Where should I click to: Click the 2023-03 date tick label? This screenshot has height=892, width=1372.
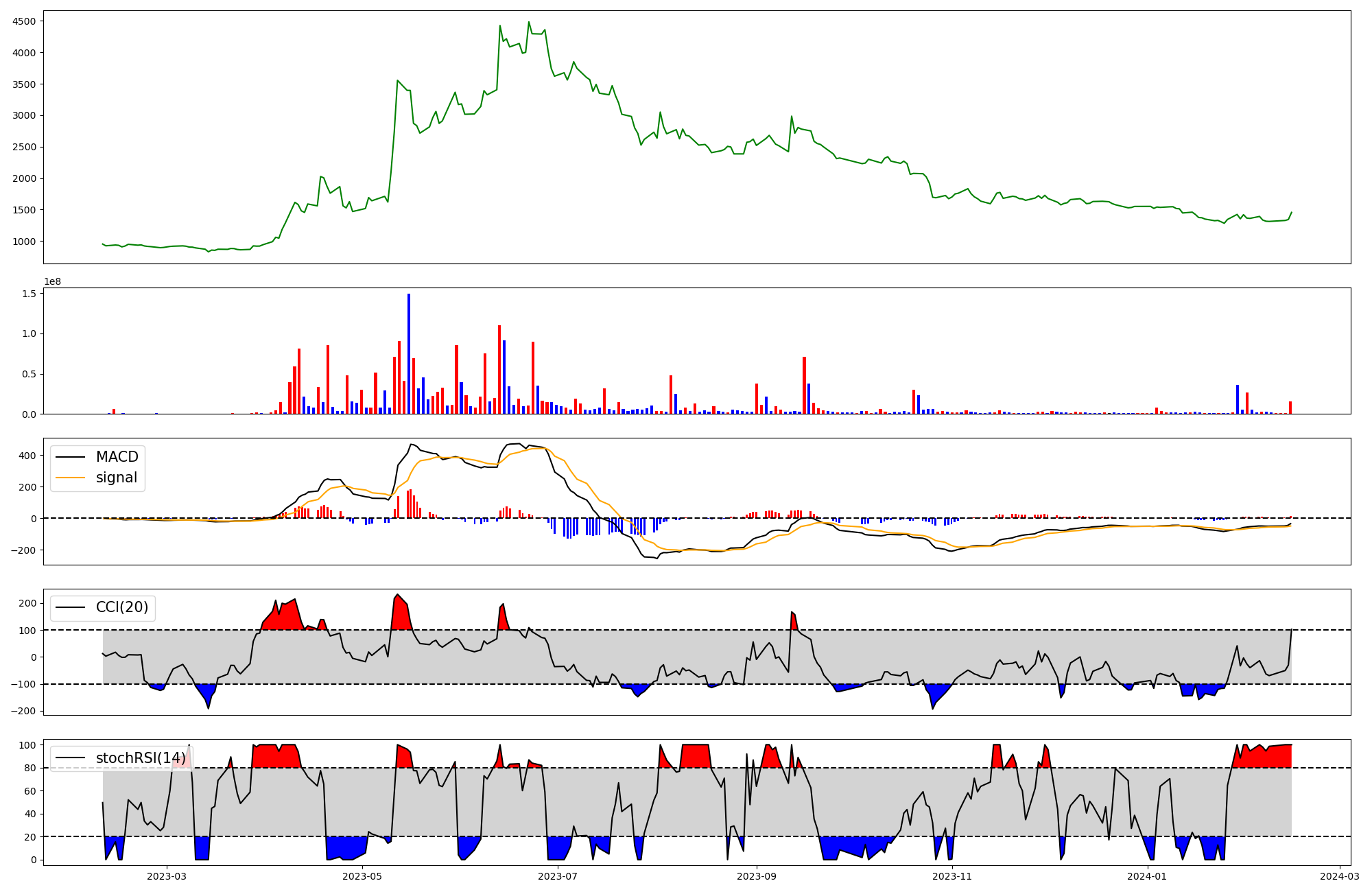(x=167, y=876)
